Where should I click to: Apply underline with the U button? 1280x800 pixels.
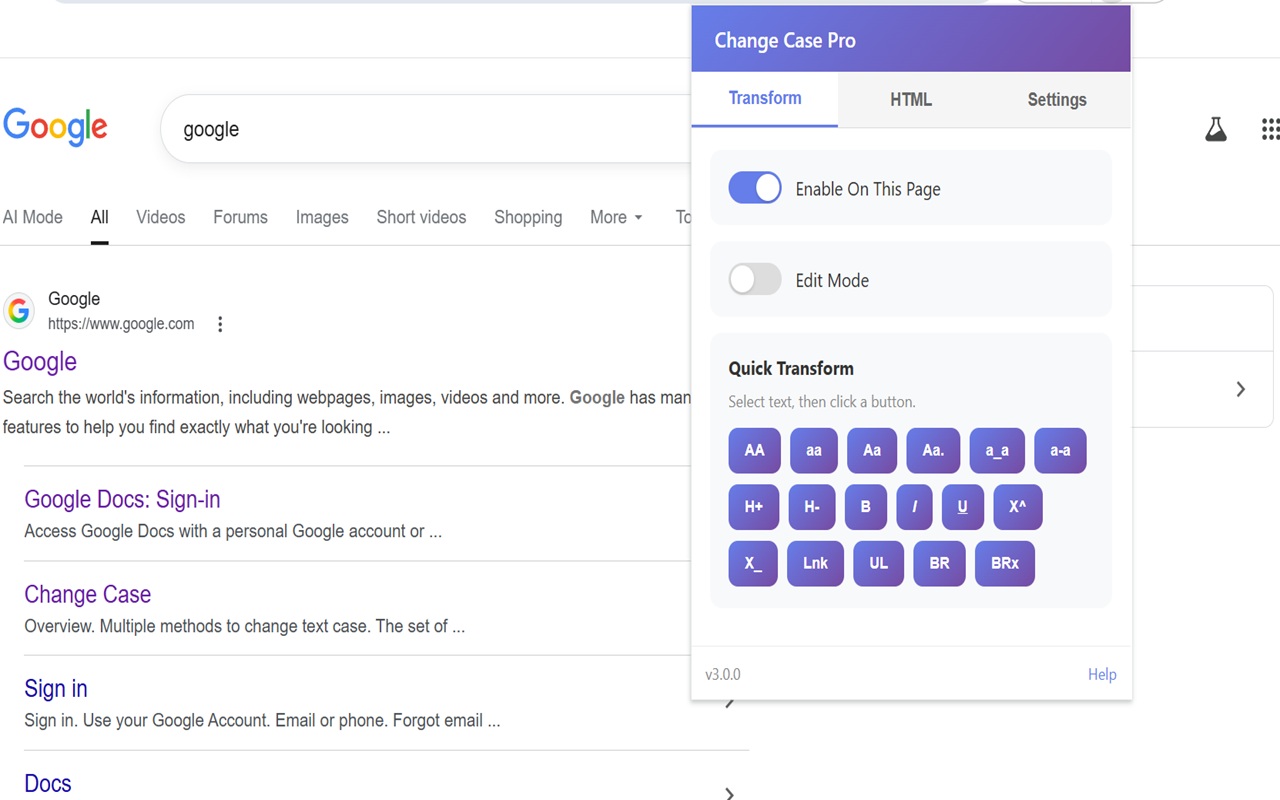(x=963, y=507)
